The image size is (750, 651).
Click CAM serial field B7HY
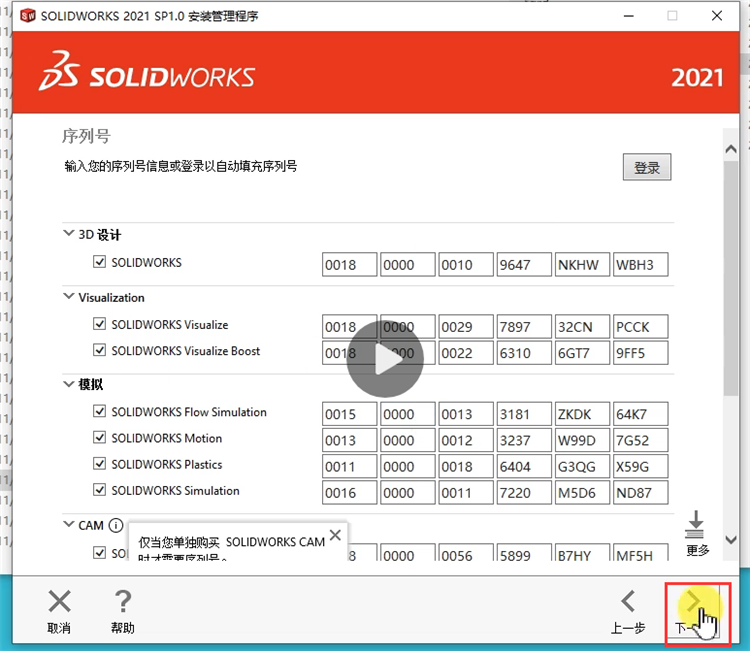pos(582,552)
